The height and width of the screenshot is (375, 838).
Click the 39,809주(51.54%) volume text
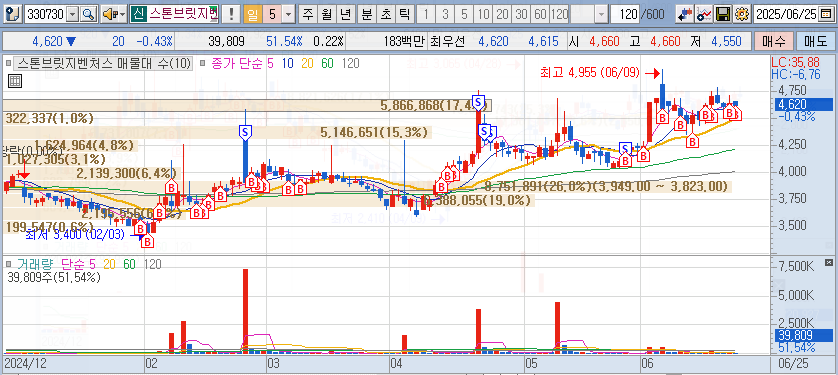click(54, 277)
